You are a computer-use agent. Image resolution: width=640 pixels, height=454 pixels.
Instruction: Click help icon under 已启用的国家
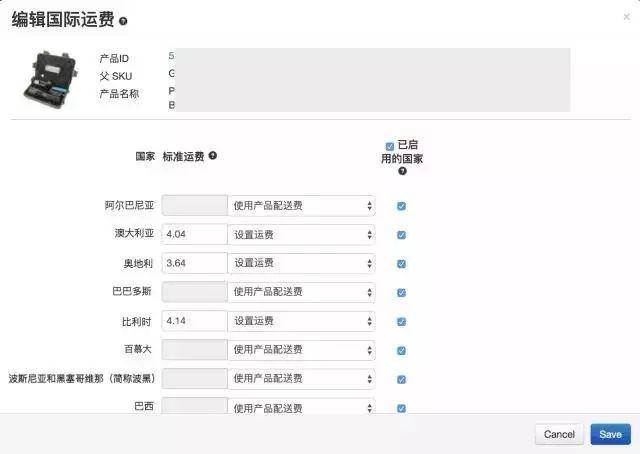click(402, 171)
